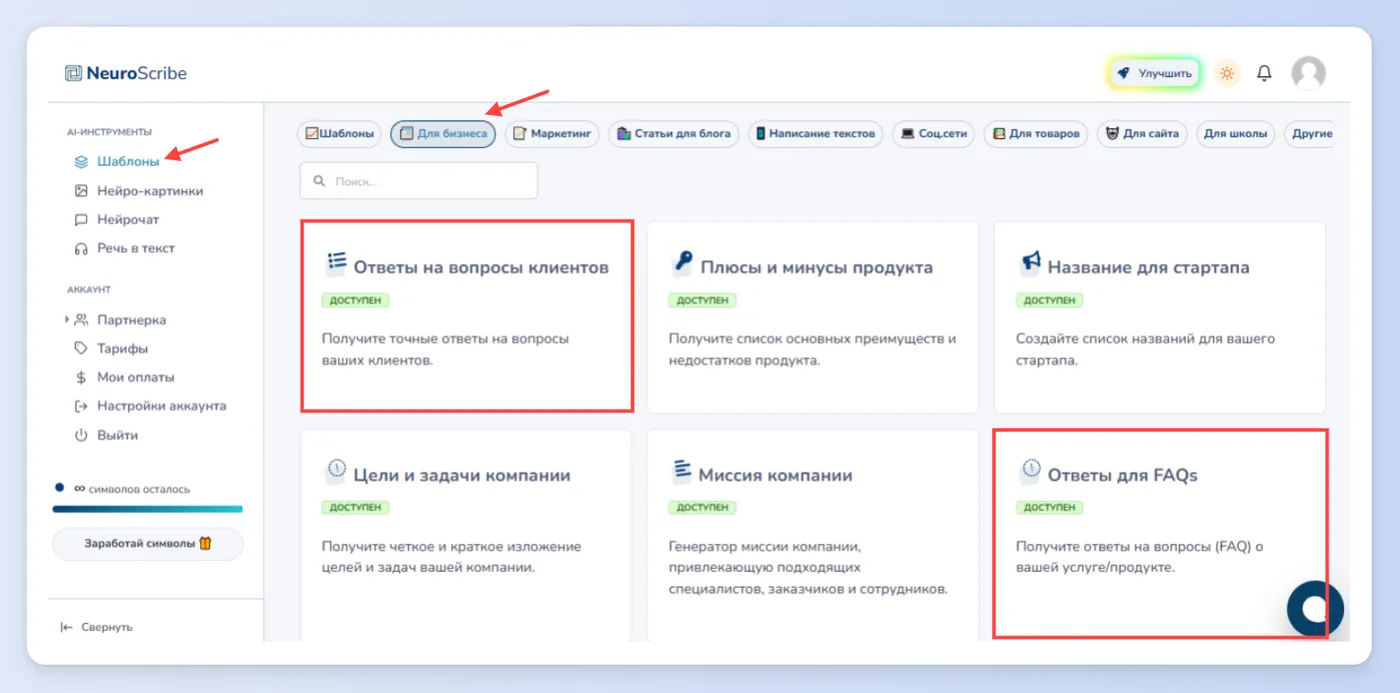Focus the Поиск search field
Screen dimensions: 1400x693
point(419,181)
